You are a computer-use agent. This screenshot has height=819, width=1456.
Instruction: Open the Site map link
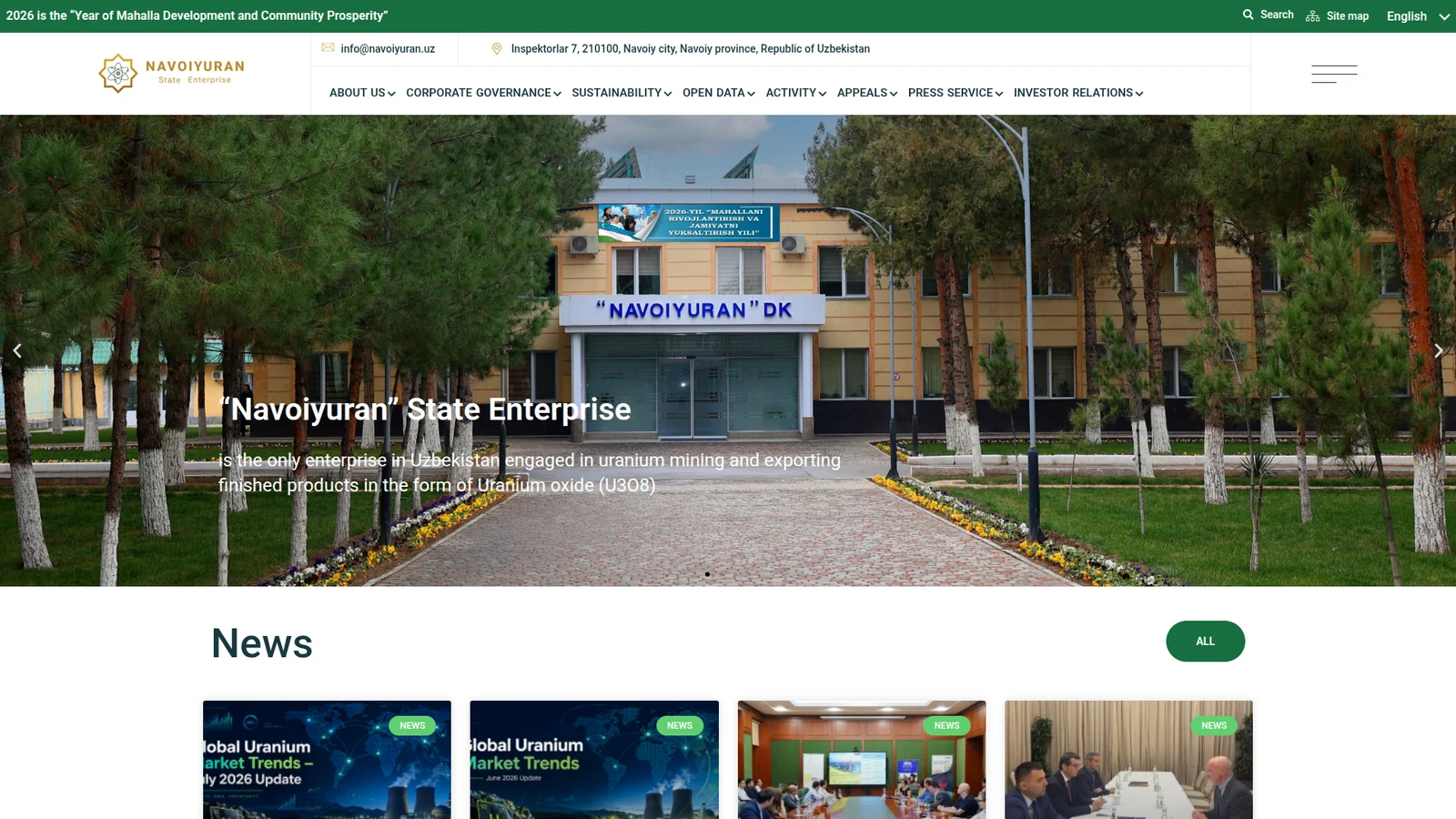(x=1337, y=15)
